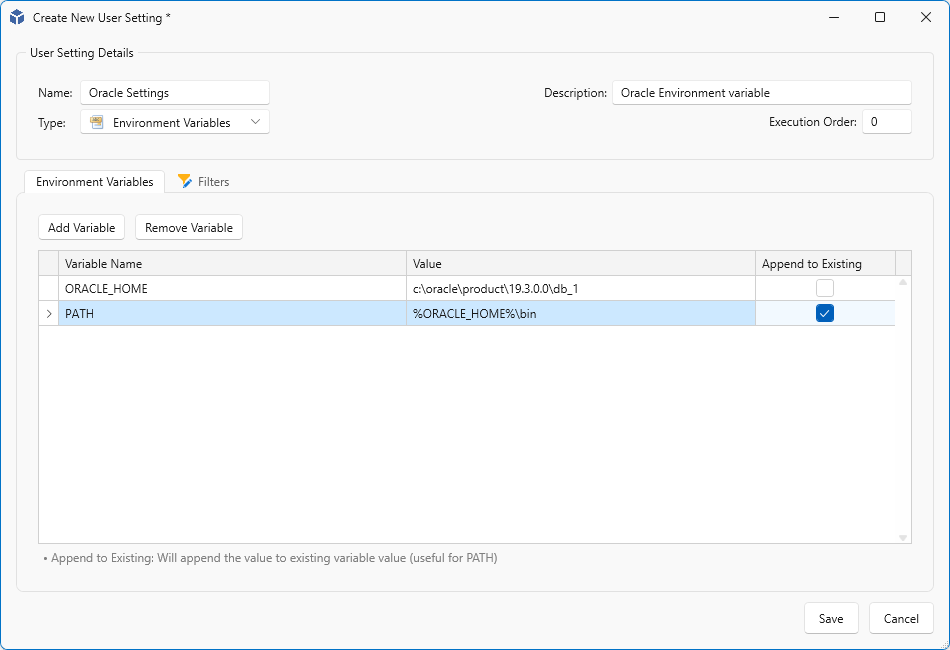The height and width of the screenshot is (650, 950).
Task: Click the Name input field
Action: 175,93
